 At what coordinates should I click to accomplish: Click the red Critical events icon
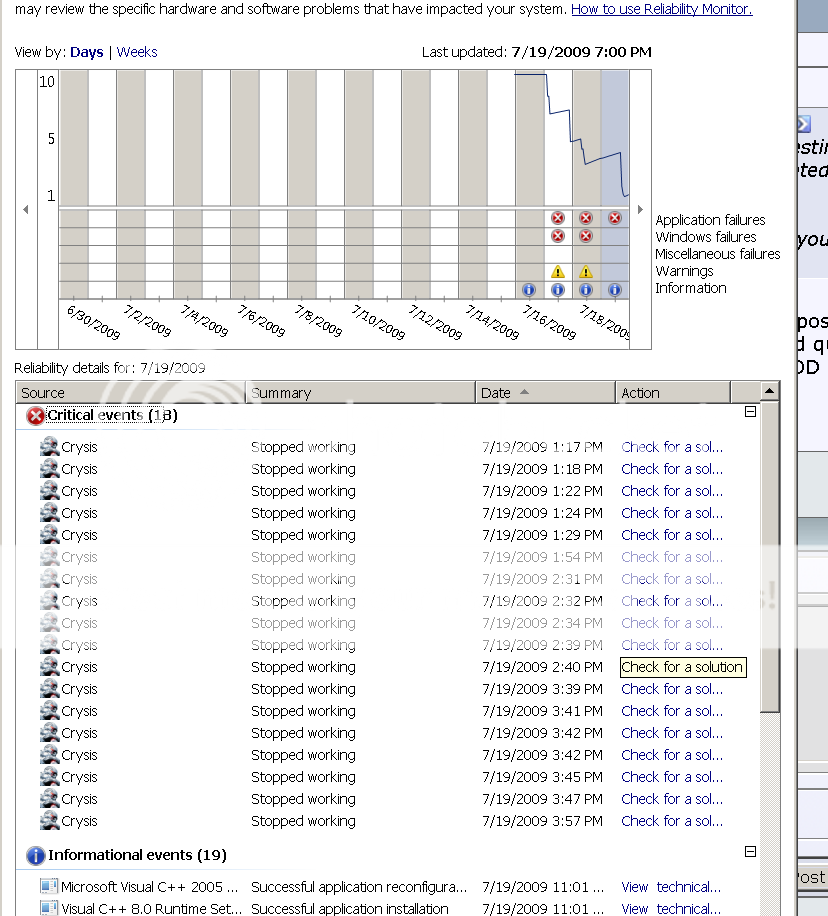coord(36,416)
